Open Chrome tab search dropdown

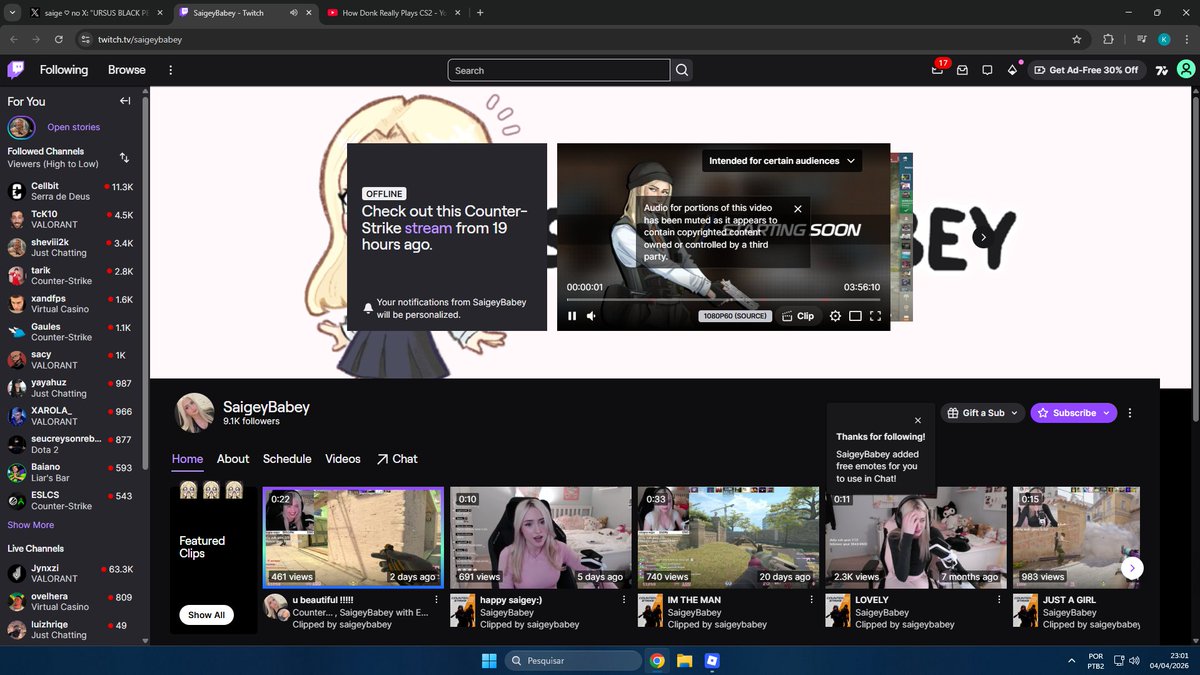pos(14,13)
